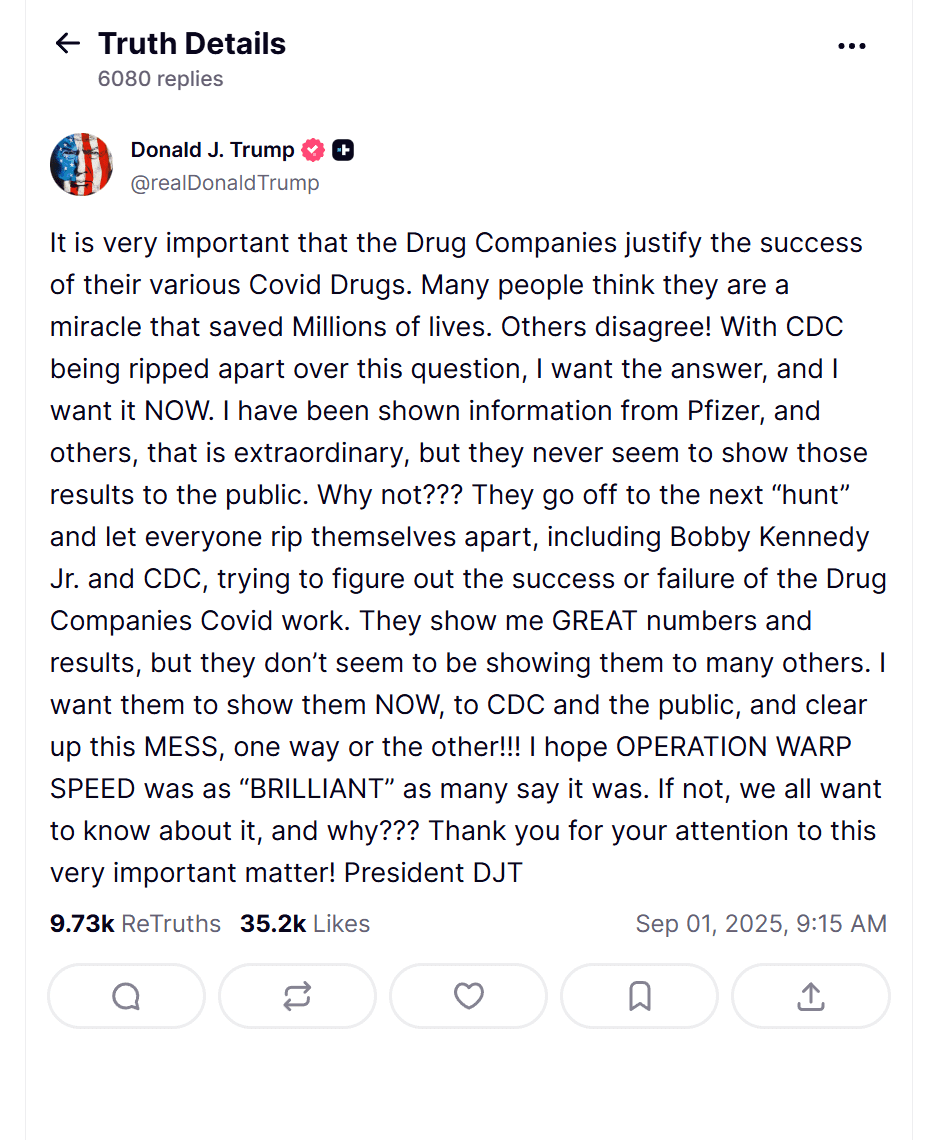Click the reply speech bubble icon
The width and height of the screenshot is (934, 1140).
click(126, 996)
